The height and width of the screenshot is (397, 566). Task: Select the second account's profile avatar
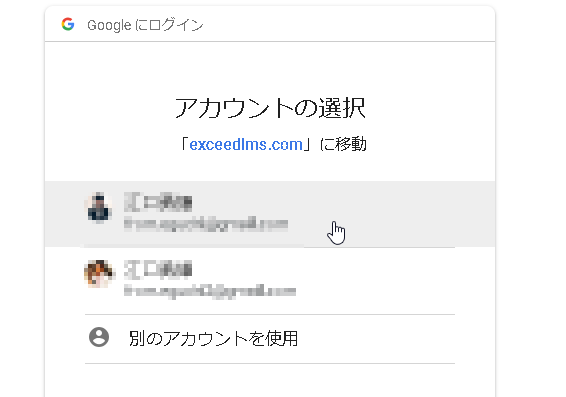click(99, 273)
